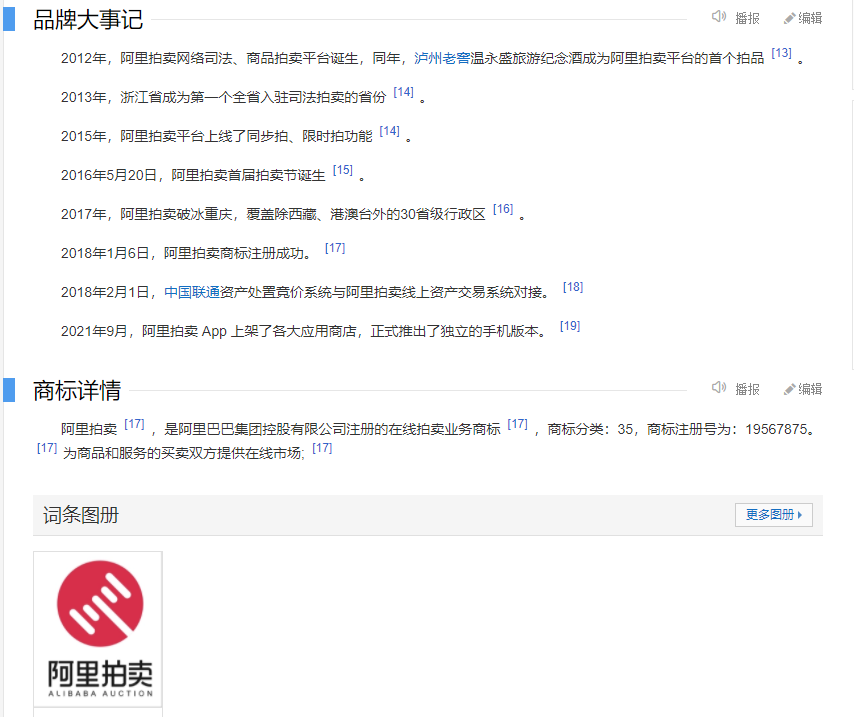Image resolution: width=854 pixels, height=717 pixels.
Task: Click the 更多图册 button
Action: pos(773,515)
